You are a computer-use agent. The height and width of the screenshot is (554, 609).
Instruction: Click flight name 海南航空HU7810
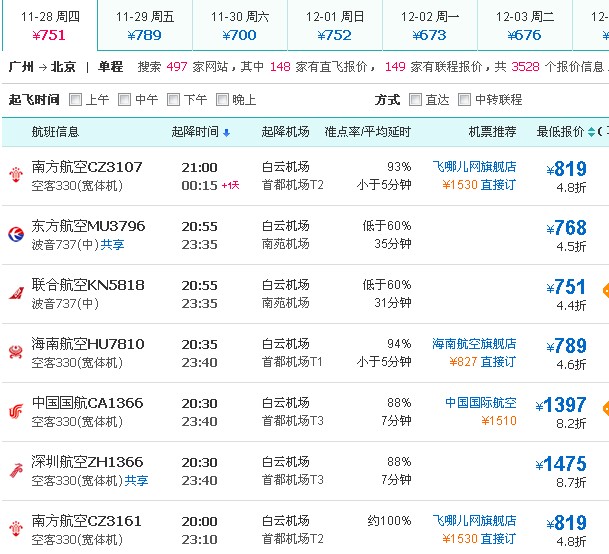pos(88,344)
